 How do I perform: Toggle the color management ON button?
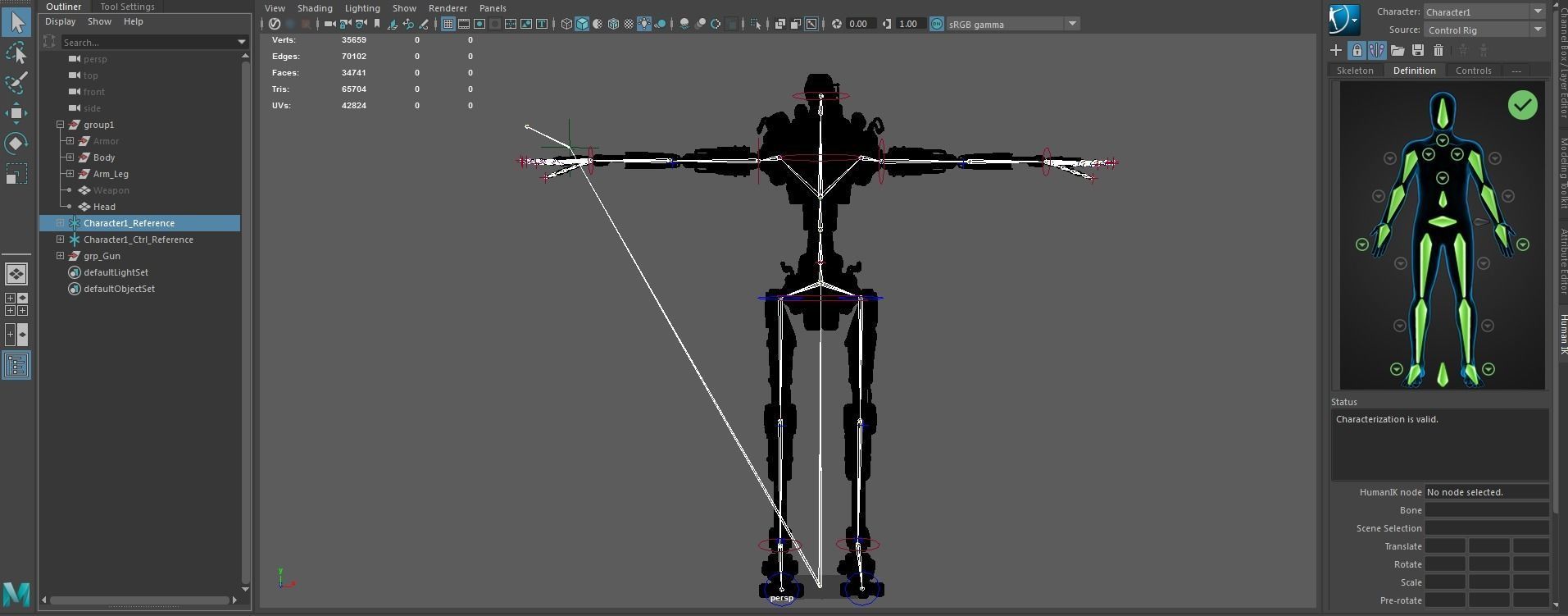(937, 24)
